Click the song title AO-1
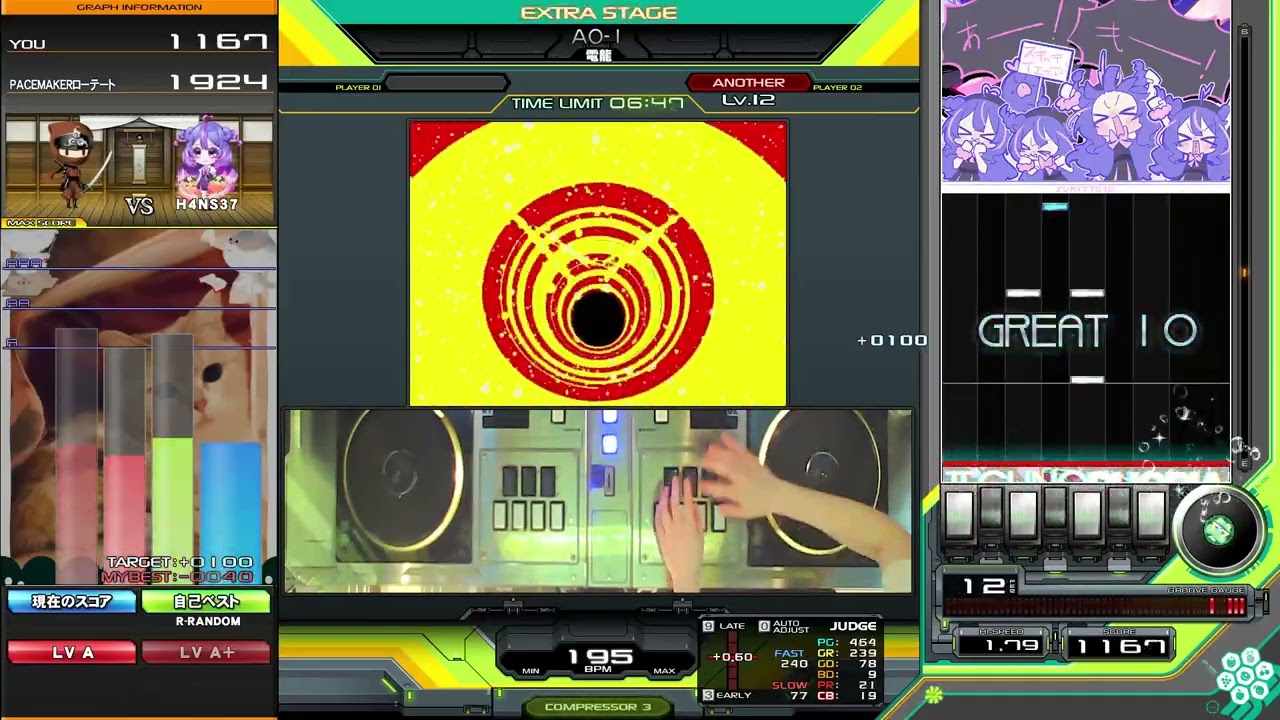The width and height of the screenshot is (1280, 720). [597, 37]
